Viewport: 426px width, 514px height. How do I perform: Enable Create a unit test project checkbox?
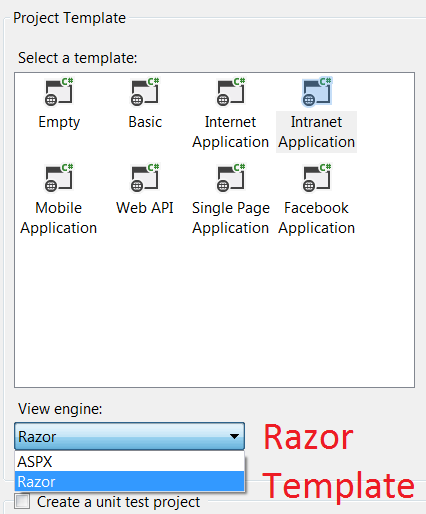click(22, 501)
